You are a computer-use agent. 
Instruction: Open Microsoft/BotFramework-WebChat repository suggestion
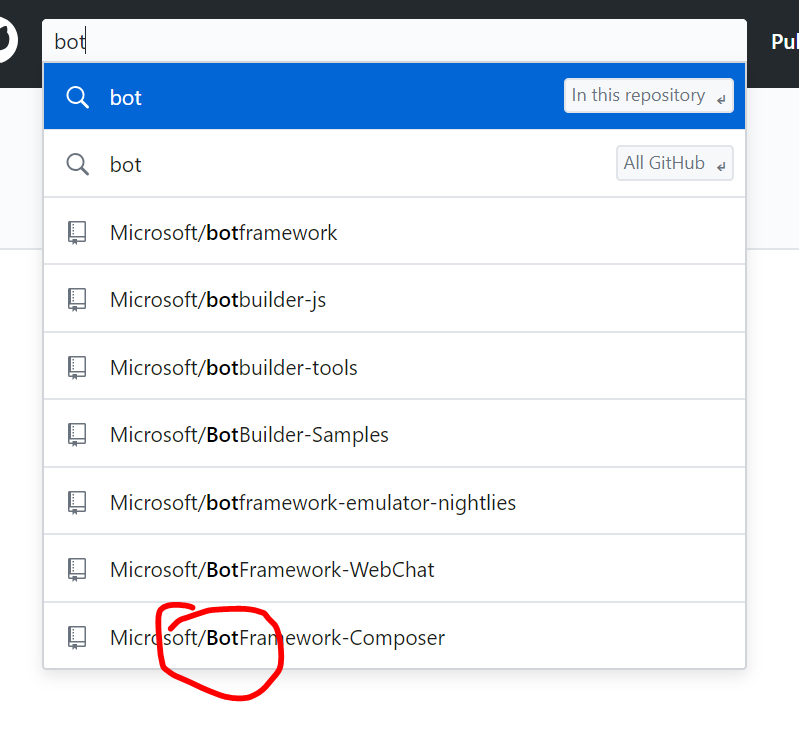pos(394,569)
